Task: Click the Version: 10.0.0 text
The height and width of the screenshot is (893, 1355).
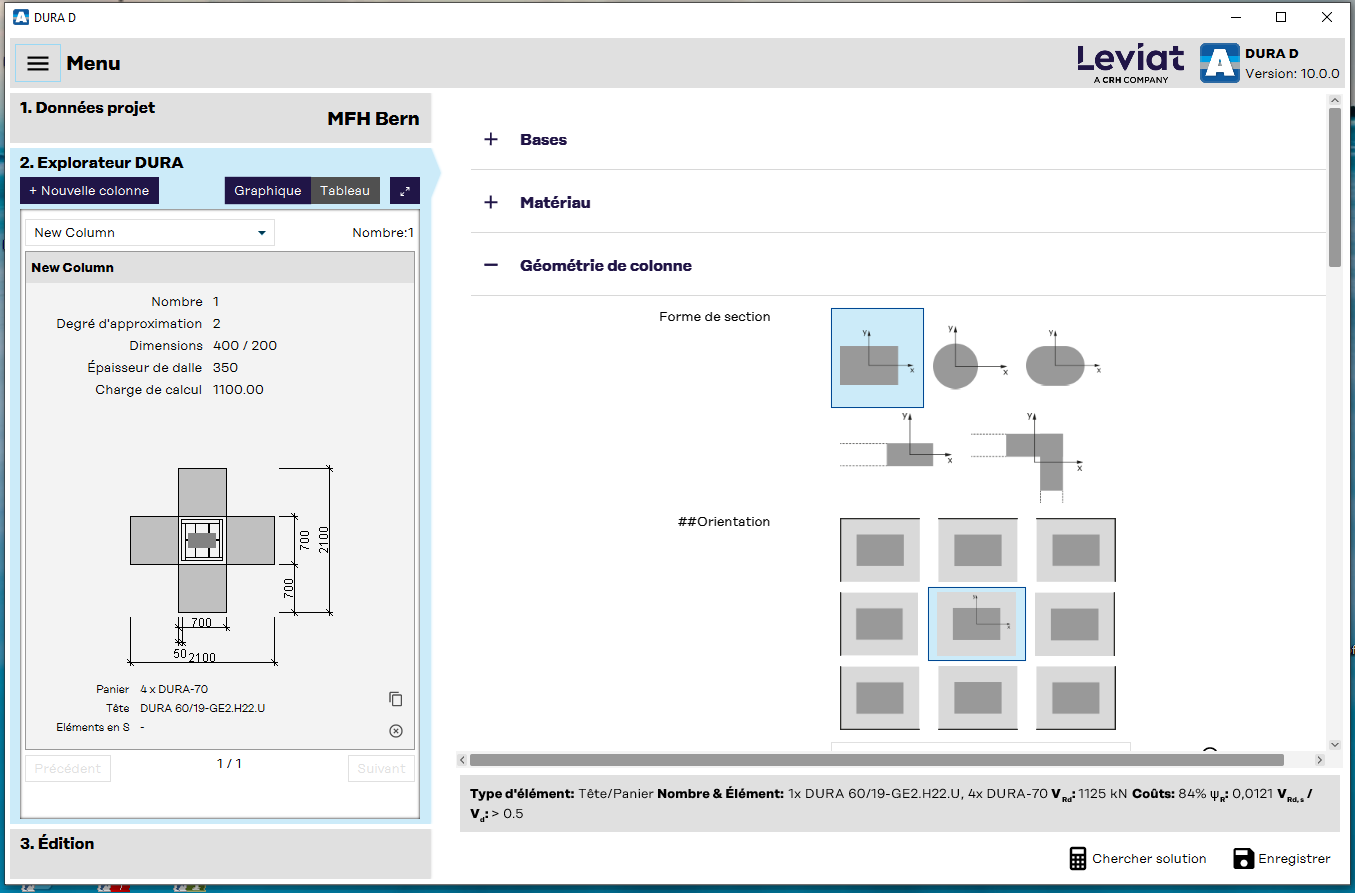Action: coord(1292,73)
